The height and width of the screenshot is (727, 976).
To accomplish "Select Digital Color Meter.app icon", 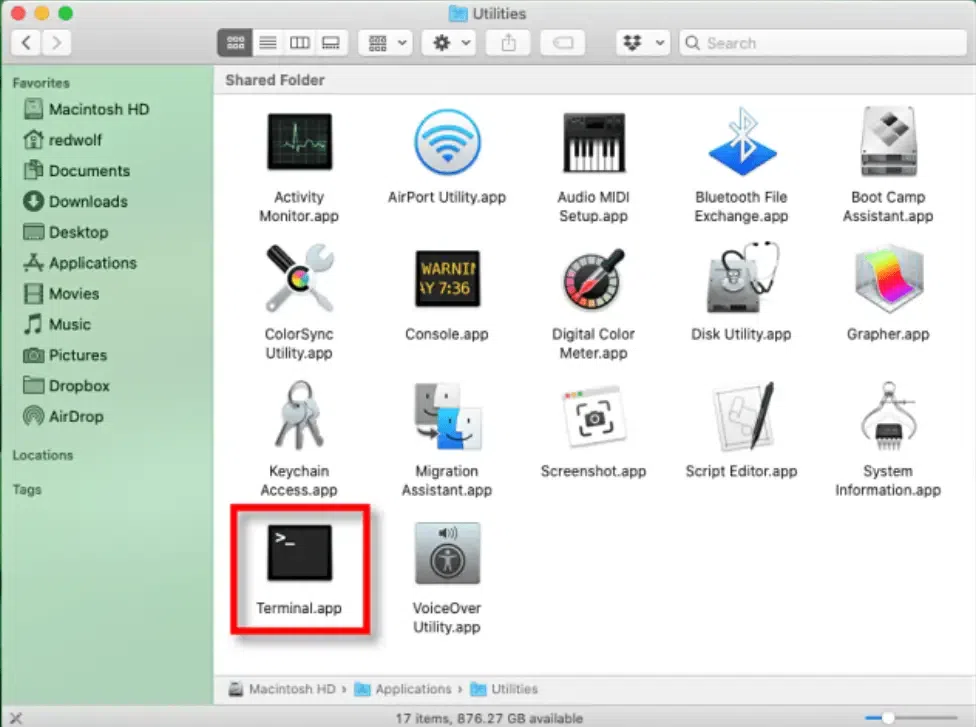I will click(x=594, y=278).
